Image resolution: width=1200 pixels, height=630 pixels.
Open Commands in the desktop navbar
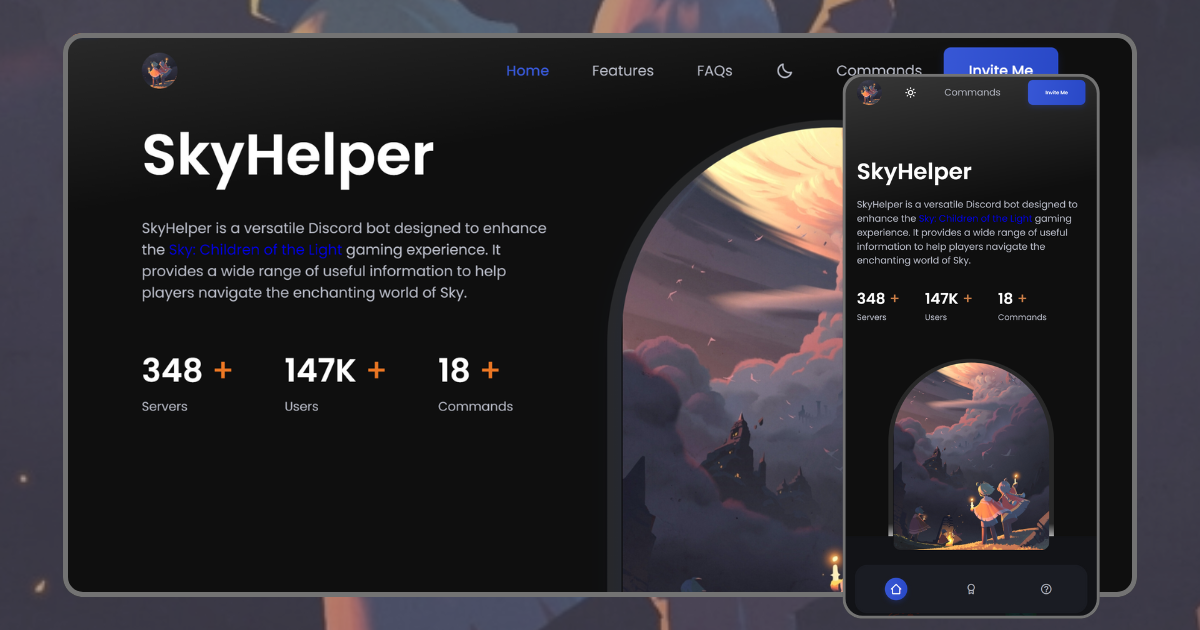pyautogui.click(x=879, y=70)
